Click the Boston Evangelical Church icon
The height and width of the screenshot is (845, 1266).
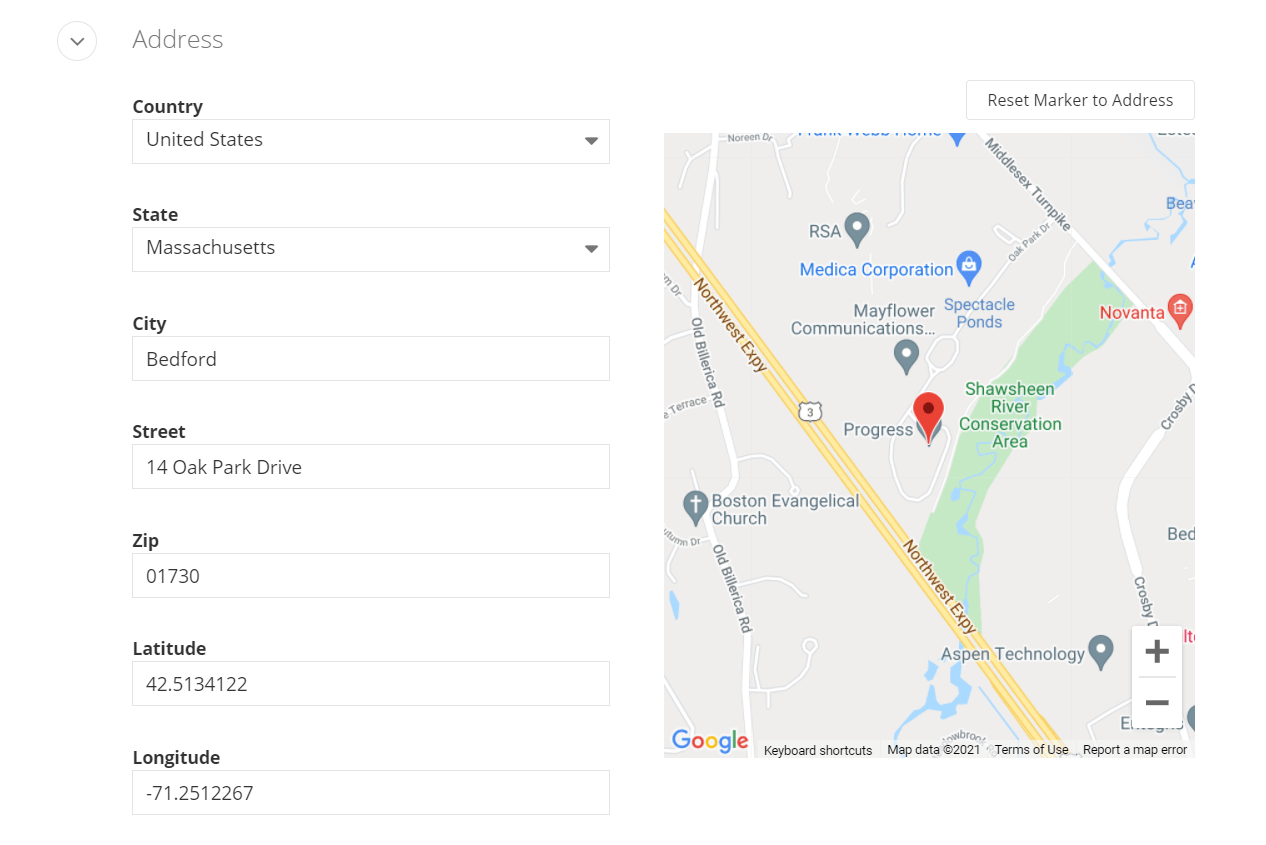696,507
